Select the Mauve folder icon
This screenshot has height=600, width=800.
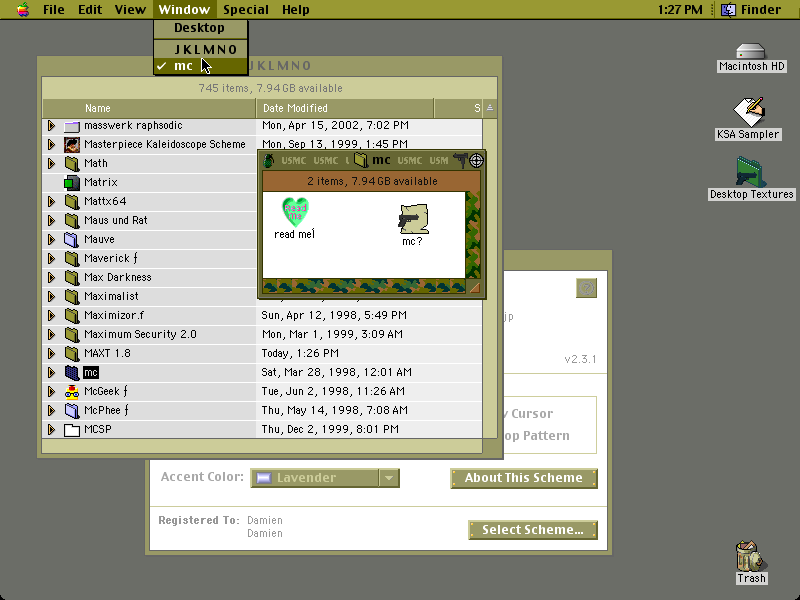point(72,240)
